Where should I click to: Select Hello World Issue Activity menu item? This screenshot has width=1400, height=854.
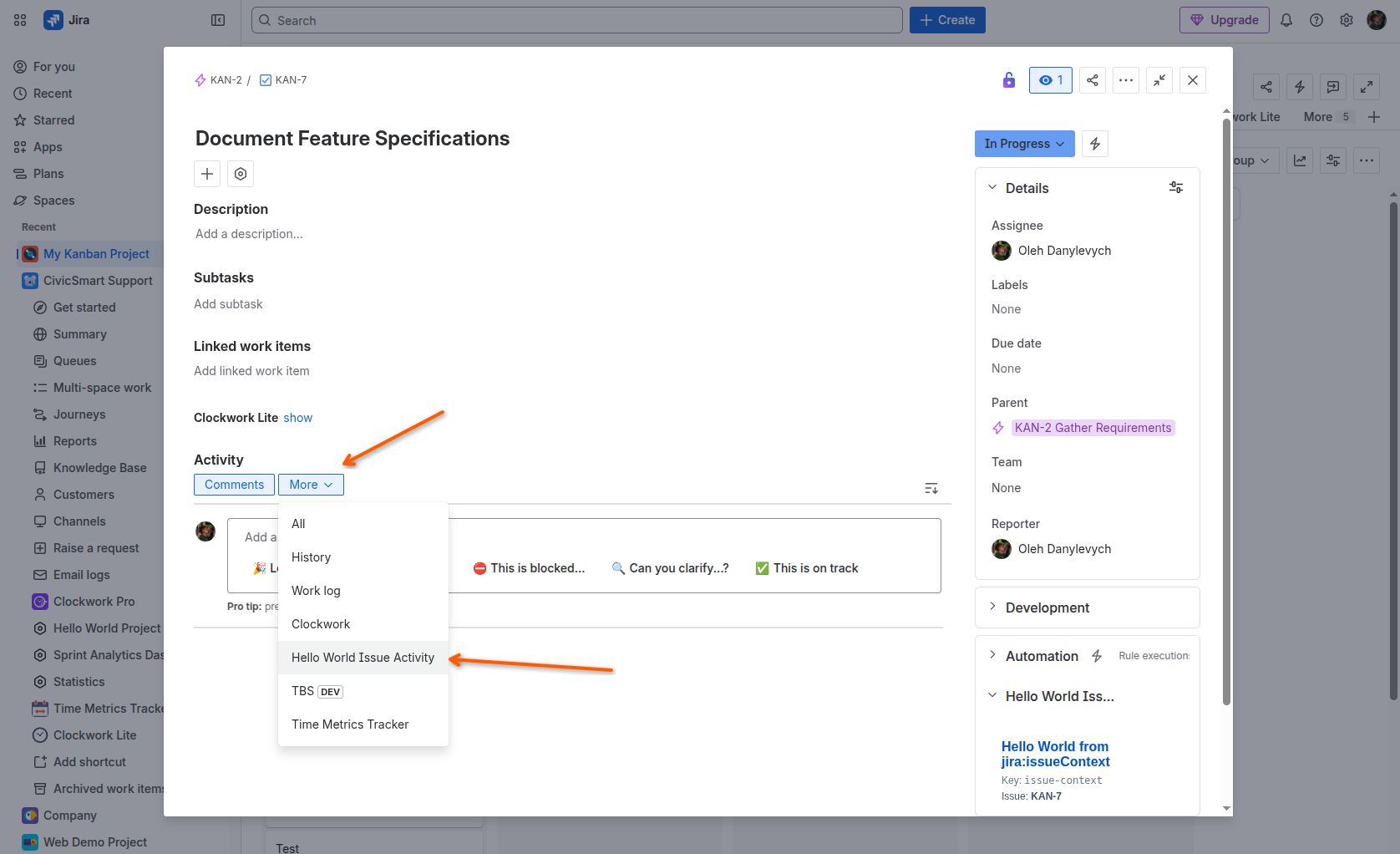tap(363, 658)
